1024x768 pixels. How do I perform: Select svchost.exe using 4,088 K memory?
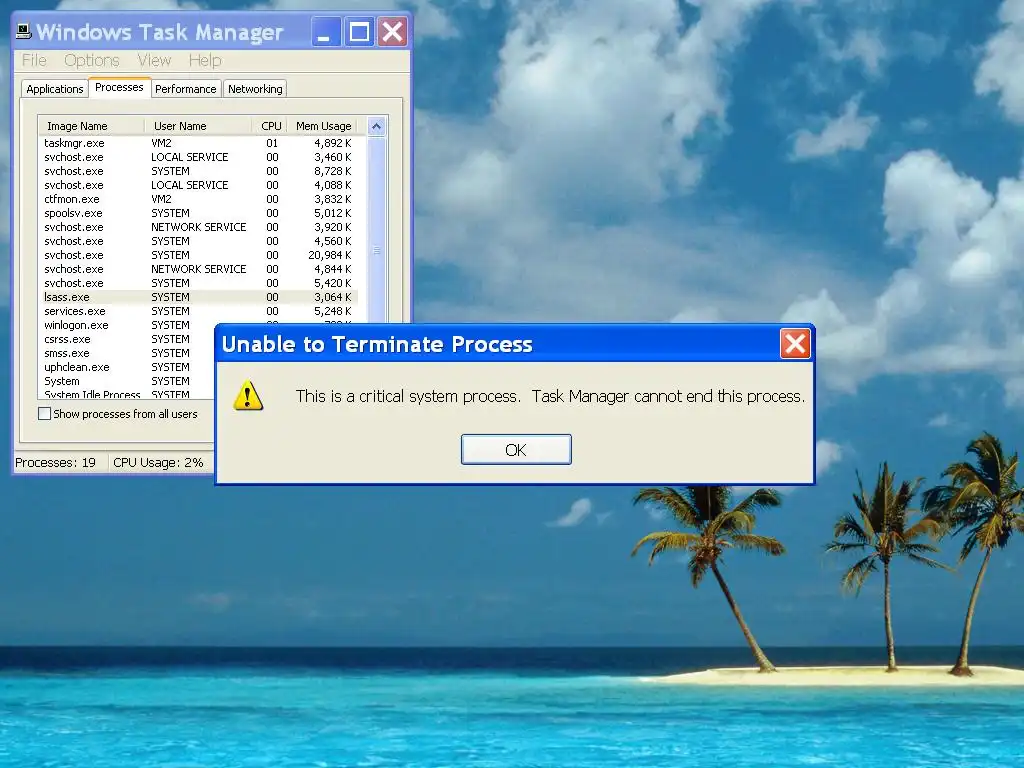click(198, 185)
